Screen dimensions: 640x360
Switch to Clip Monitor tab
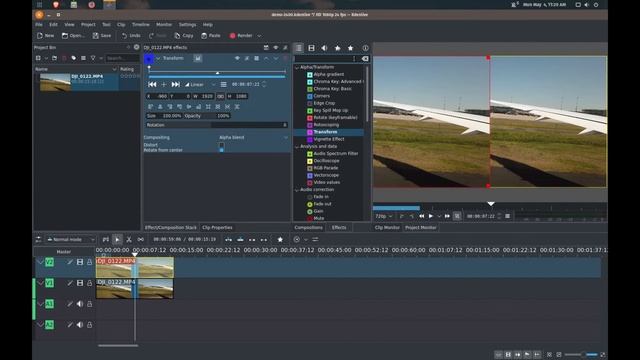(x=387, y=228)
